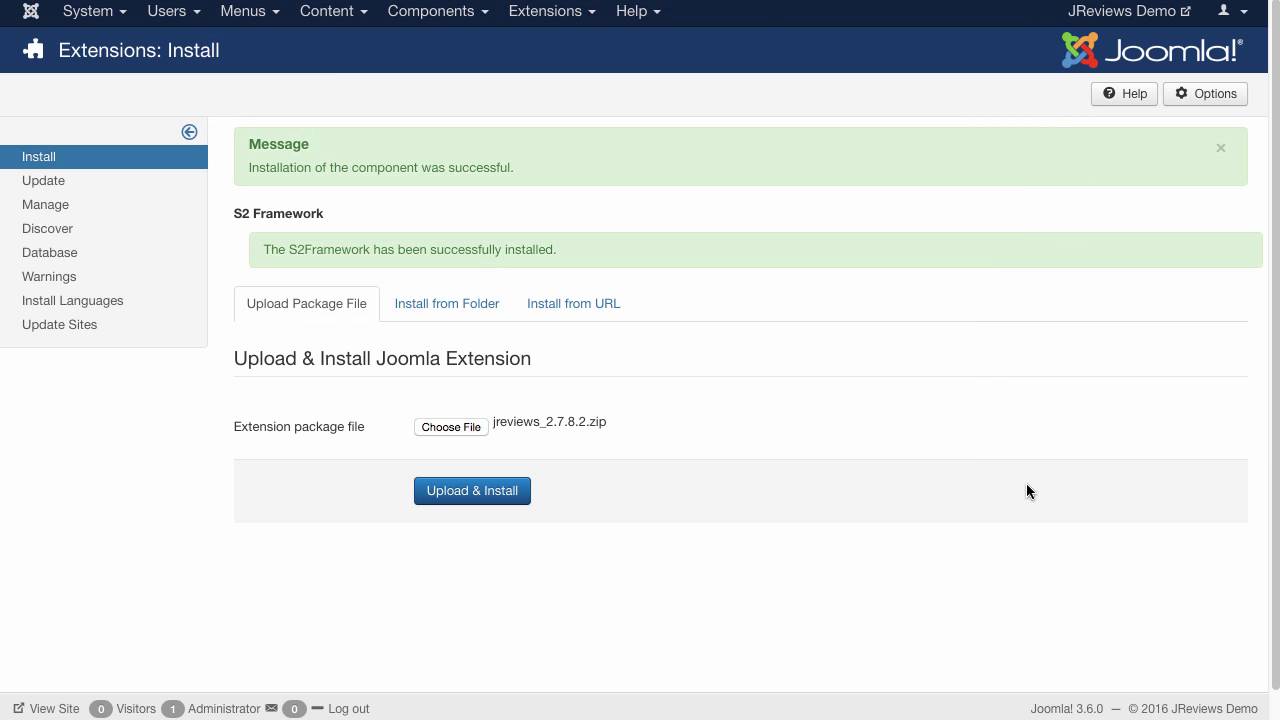Screen dimensions: 1280x720
Task: Click Log out in the footer
Action: pos(340,709)
